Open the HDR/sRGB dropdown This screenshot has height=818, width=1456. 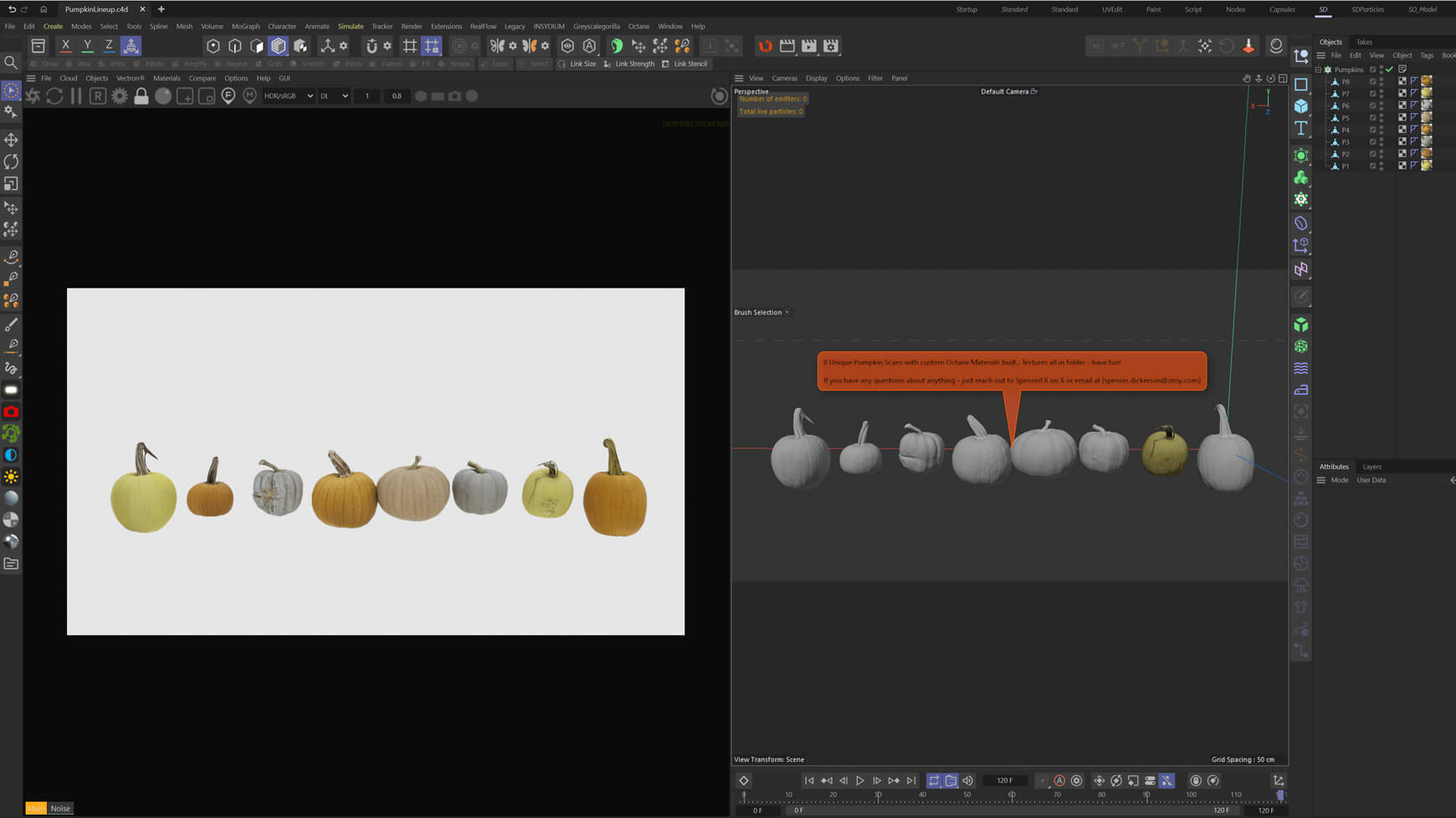(288, 95)
